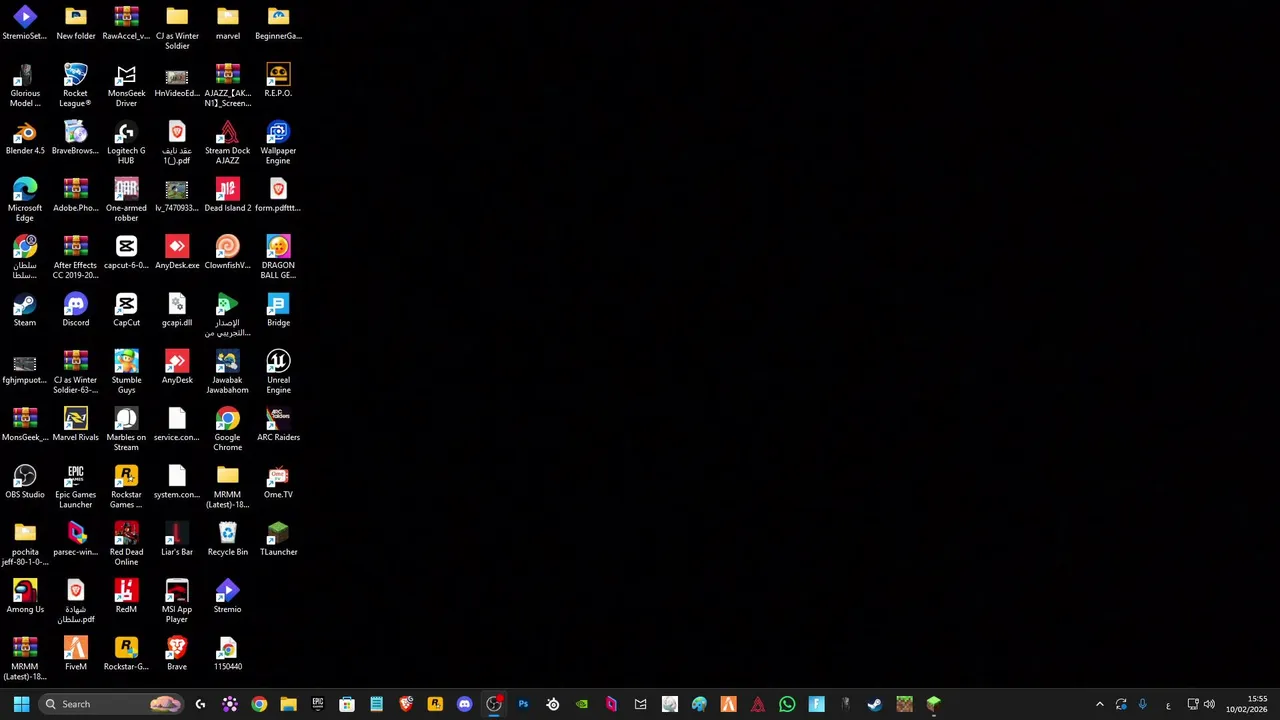Select the Bridge desktop icon
The image size is (1280, 720).
(278, 310)
